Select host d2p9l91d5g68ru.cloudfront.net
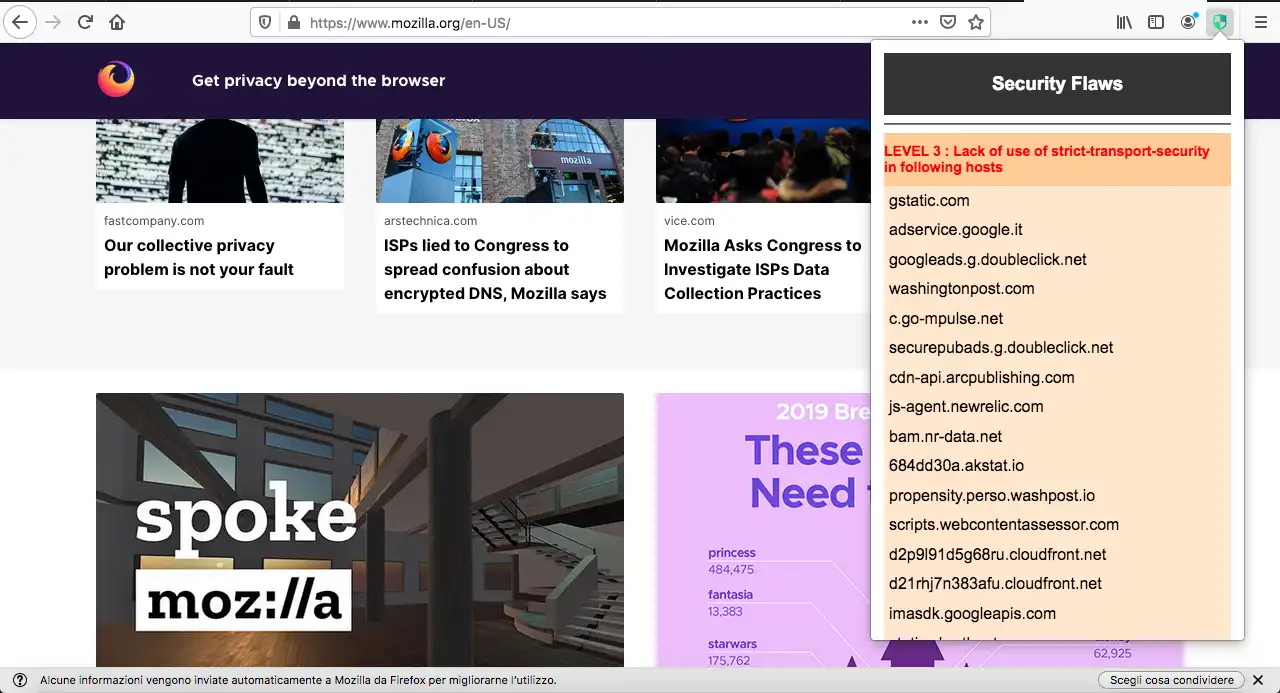1280x693 pixels. (x=997, y=555)
